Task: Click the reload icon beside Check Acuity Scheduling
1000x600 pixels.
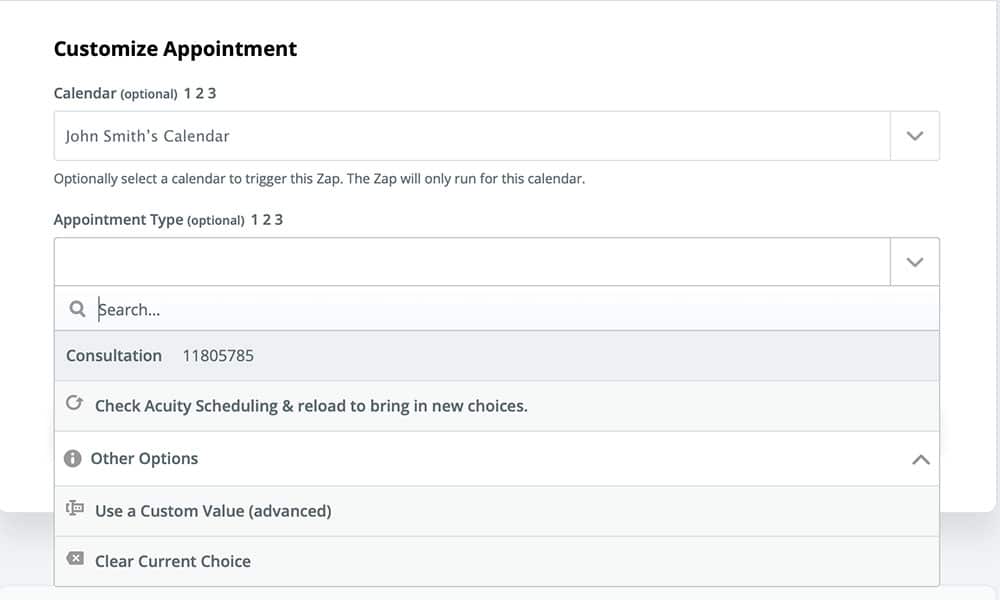Action: point(74,405)
